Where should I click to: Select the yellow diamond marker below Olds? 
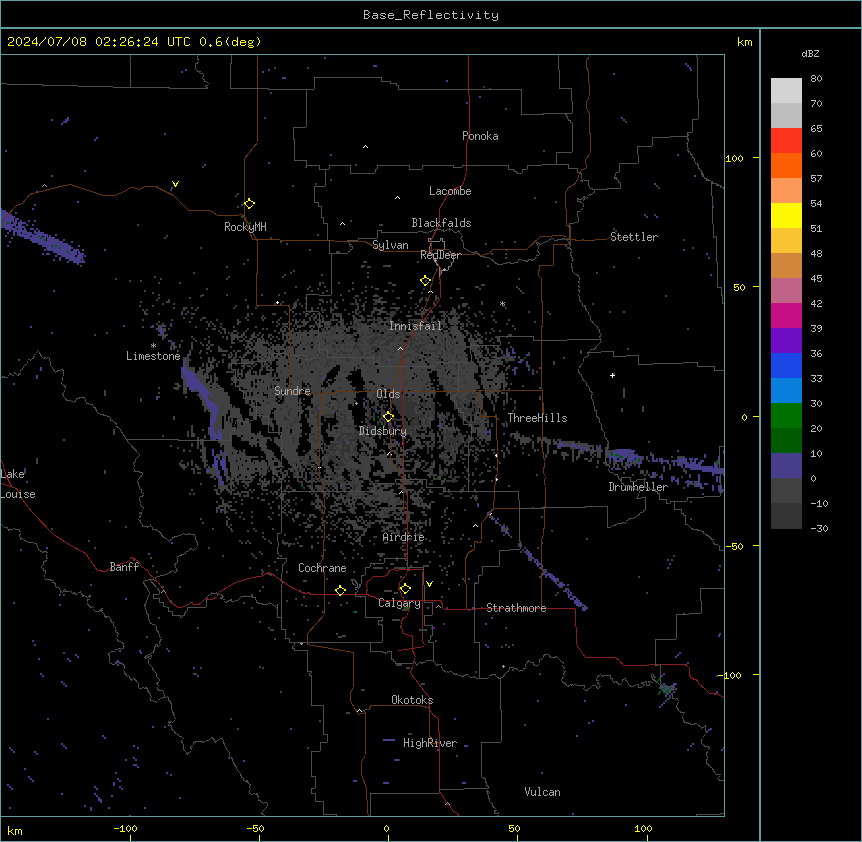388,417
